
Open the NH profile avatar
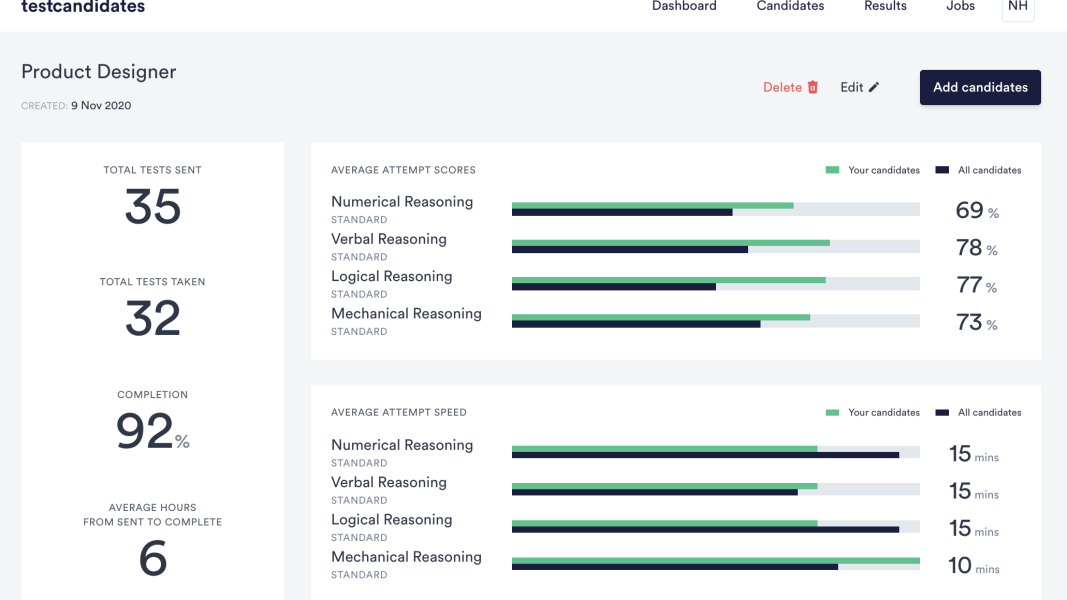pos(1018,6)
